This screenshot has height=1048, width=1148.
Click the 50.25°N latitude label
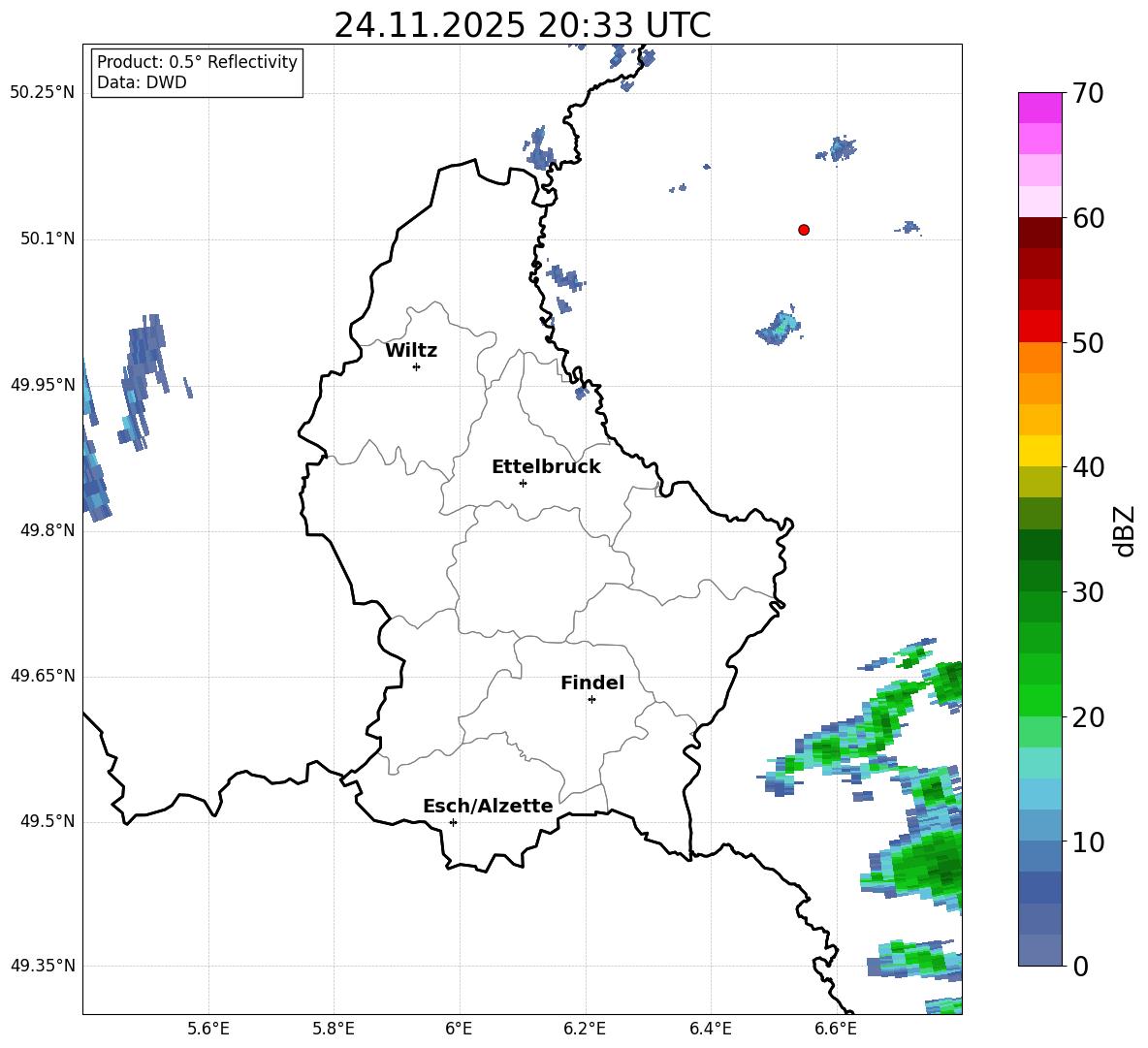click(x=43, y=93)
